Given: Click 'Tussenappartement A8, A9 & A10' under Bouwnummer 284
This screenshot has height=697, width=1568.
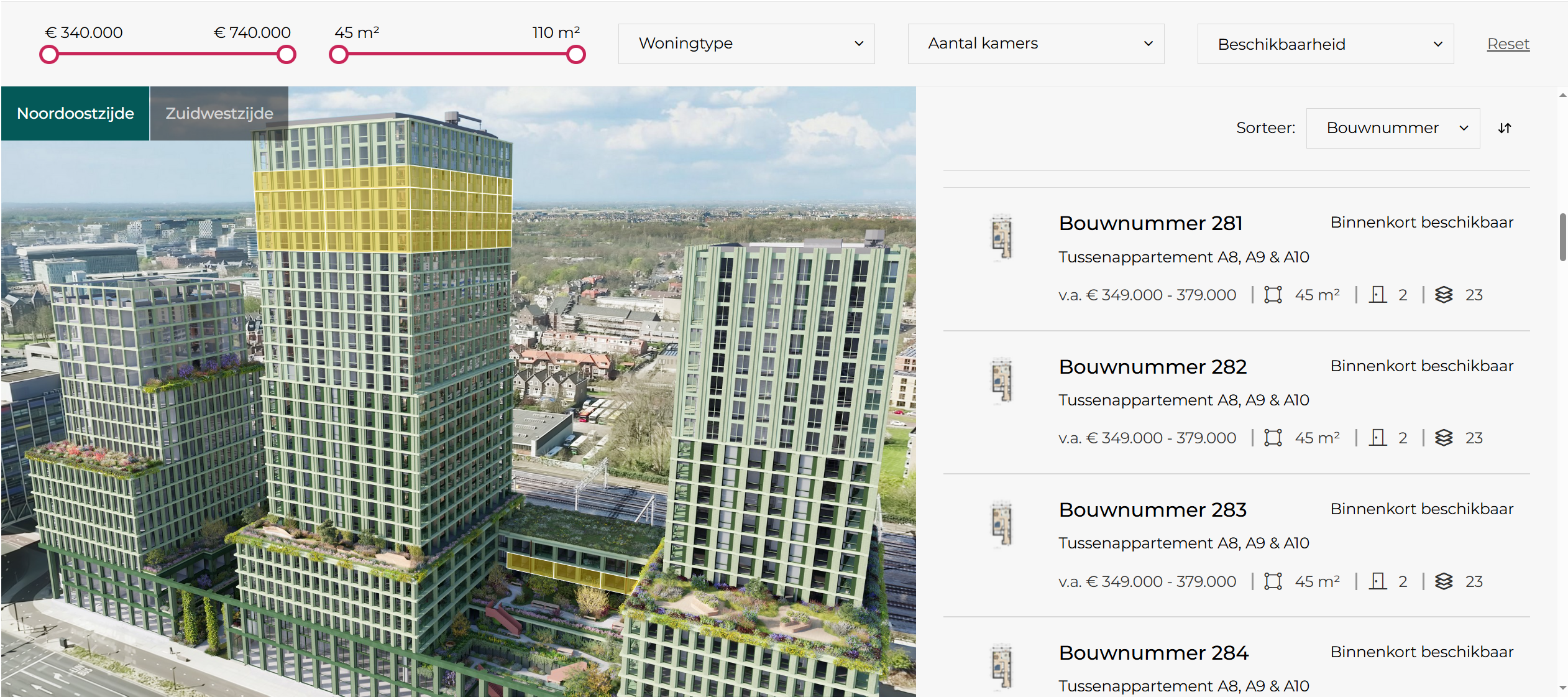Looking at the screenshot, I should tap(1184, 686).
